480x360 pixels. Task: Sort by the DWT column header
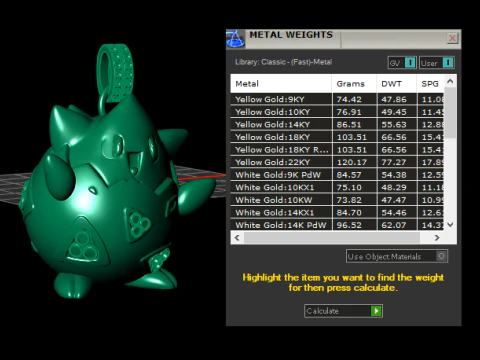(x=396, y=84)
